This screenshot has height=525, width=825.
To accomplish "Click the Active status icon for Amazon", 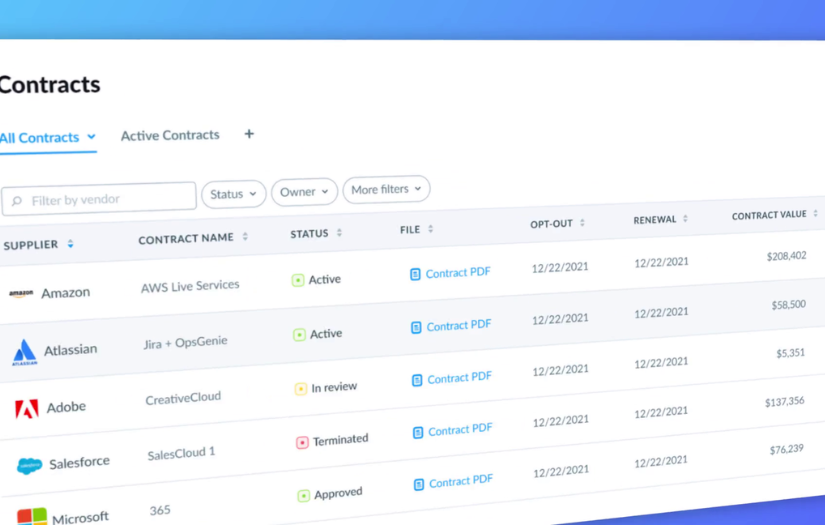I will tap(298, 280).
